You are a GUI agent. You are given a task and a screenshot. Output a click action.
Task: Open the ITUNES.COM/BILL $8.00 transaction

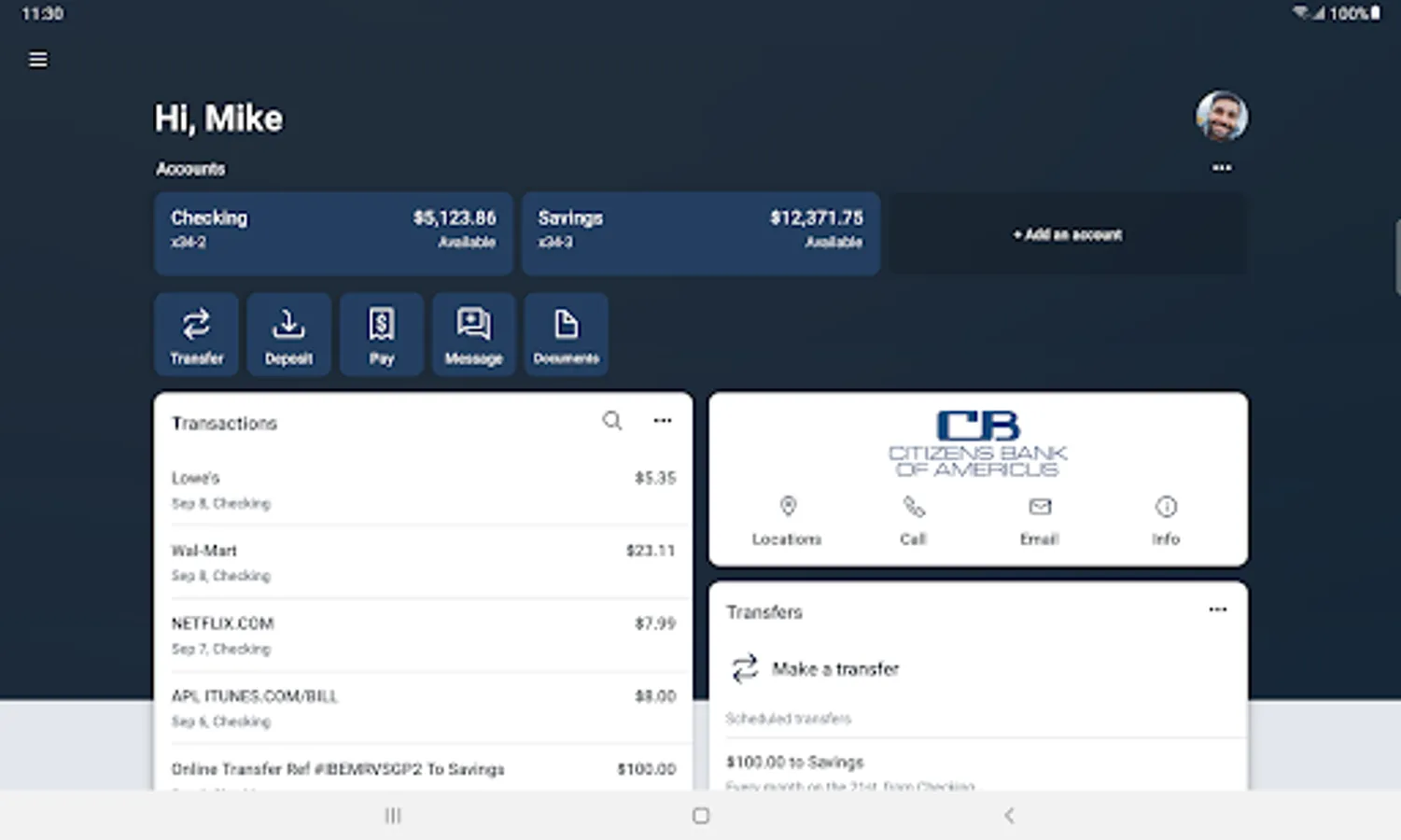tap(423, 708)
